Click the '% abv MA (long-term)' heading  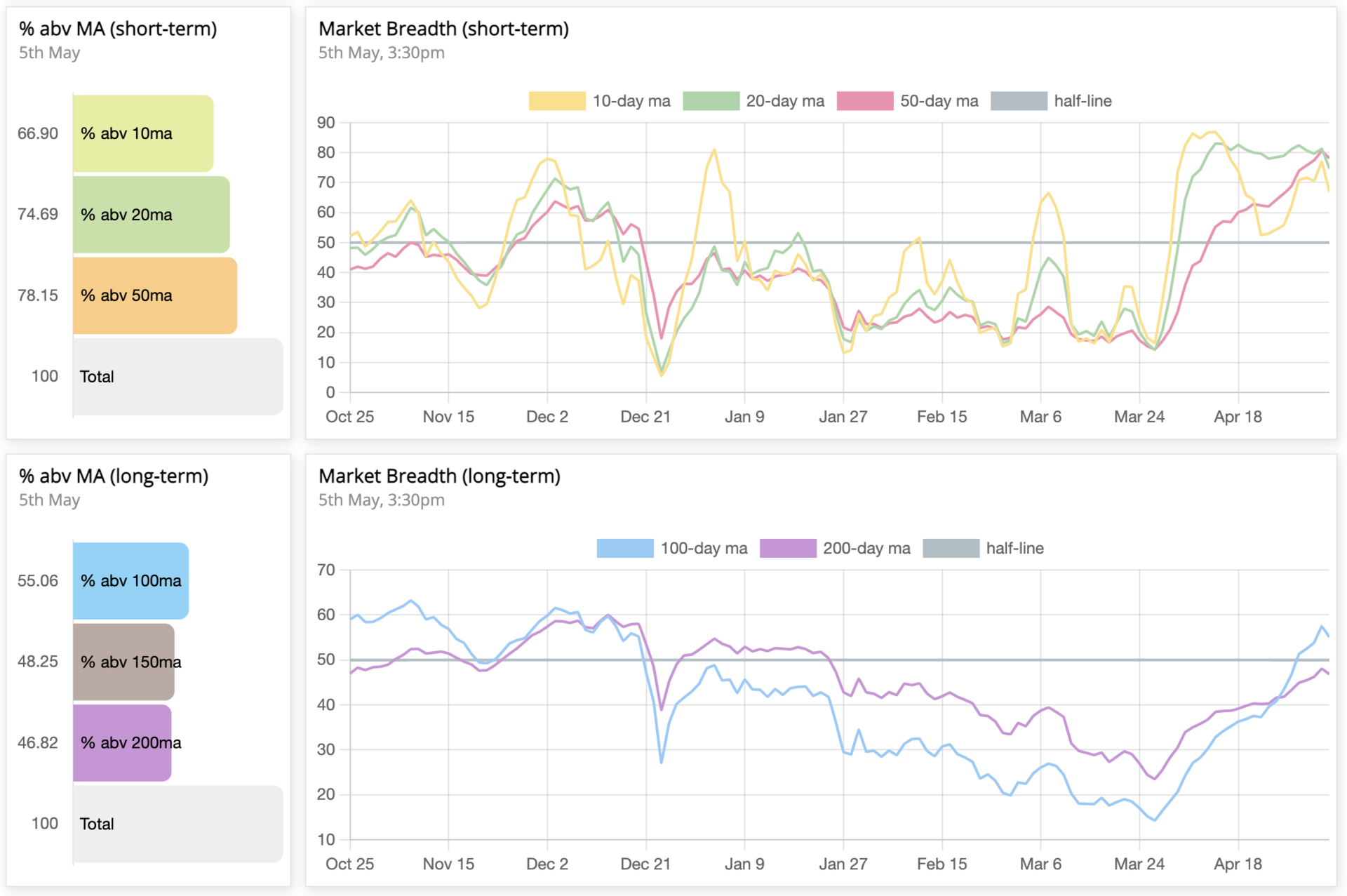(114, 476)
